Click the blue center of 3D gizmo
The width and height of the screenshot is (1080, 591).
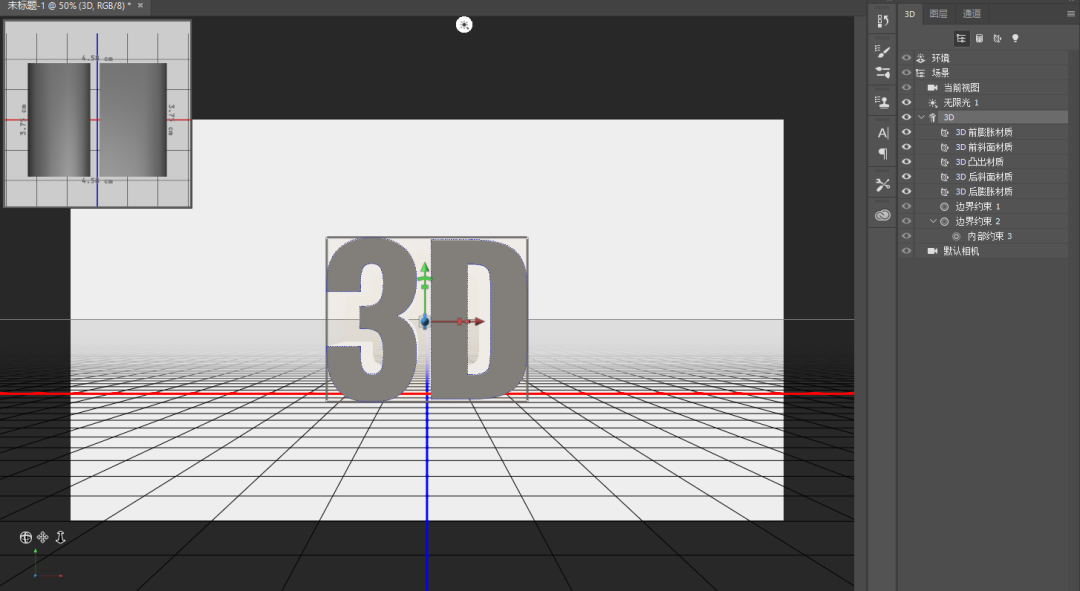[424, 321]
